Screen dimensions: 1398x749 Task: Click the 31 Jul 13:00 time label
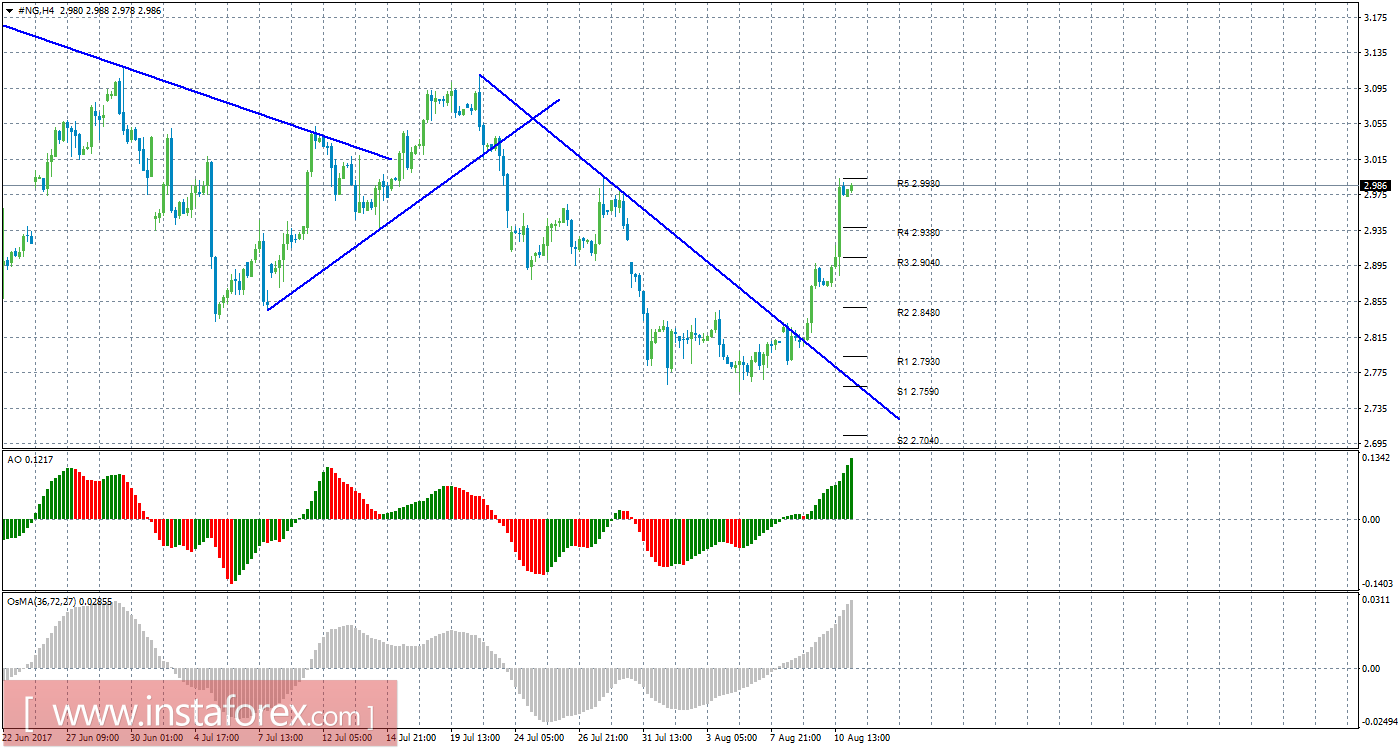[668, 738]
